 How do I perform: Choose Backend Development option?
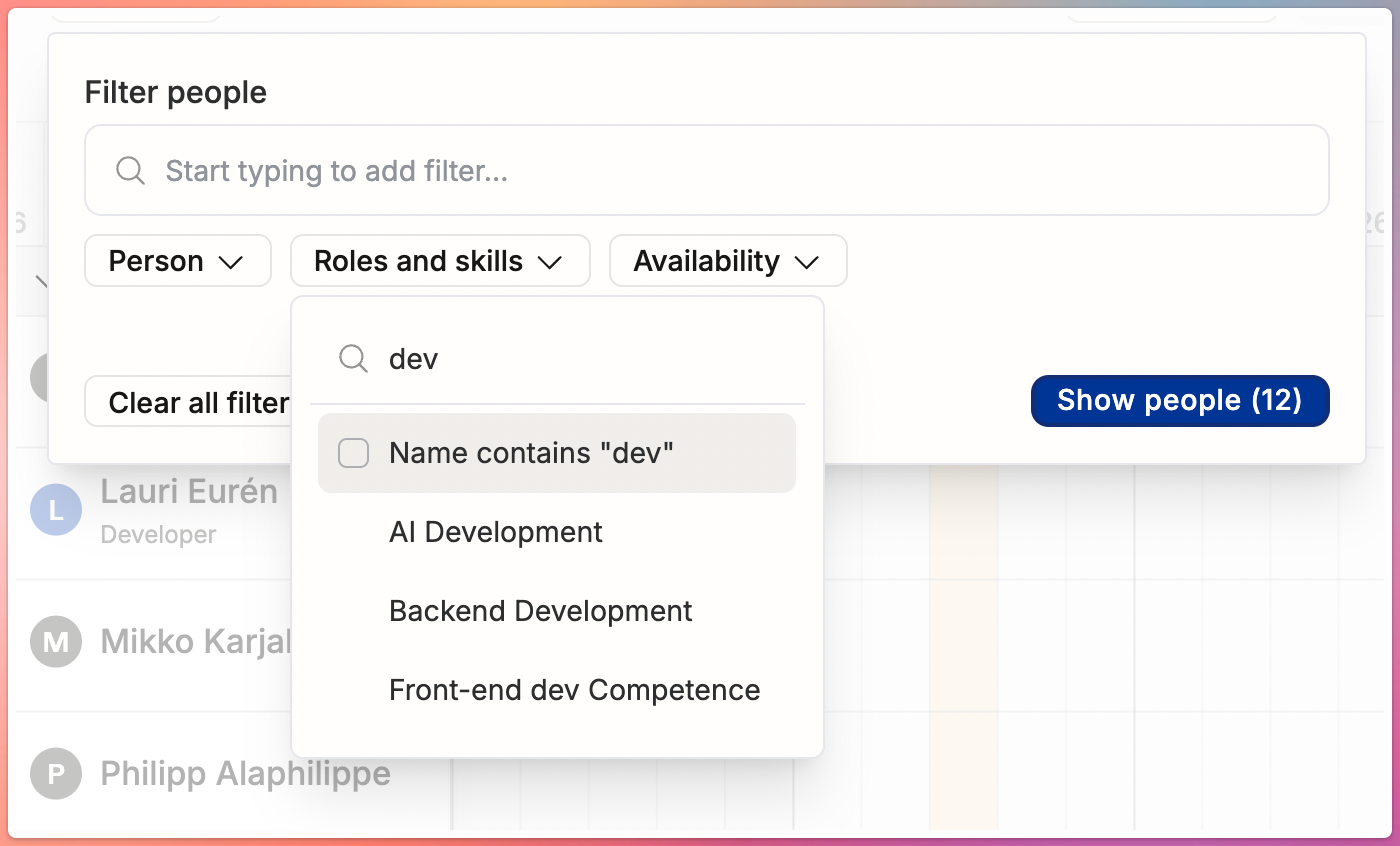point(541,611)
